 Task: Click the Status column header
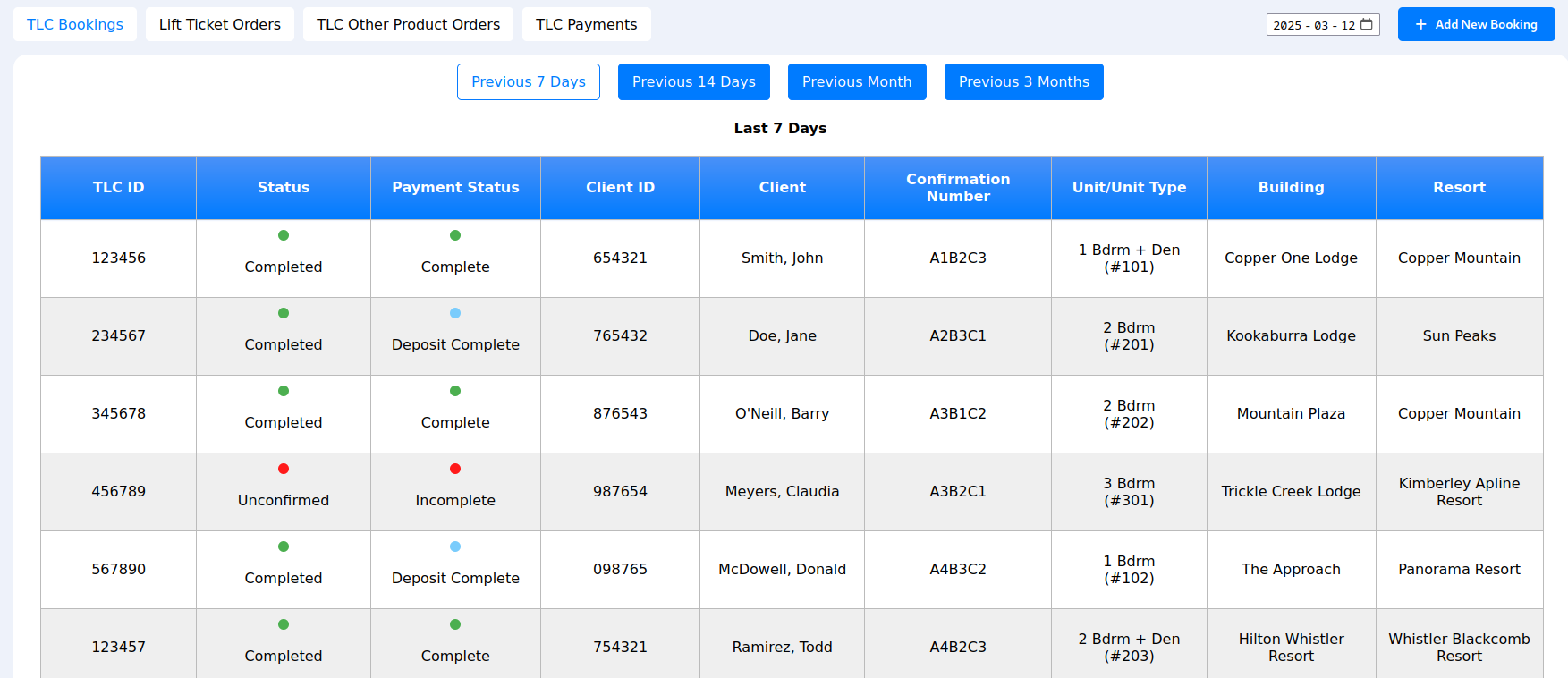coord(284,188)
